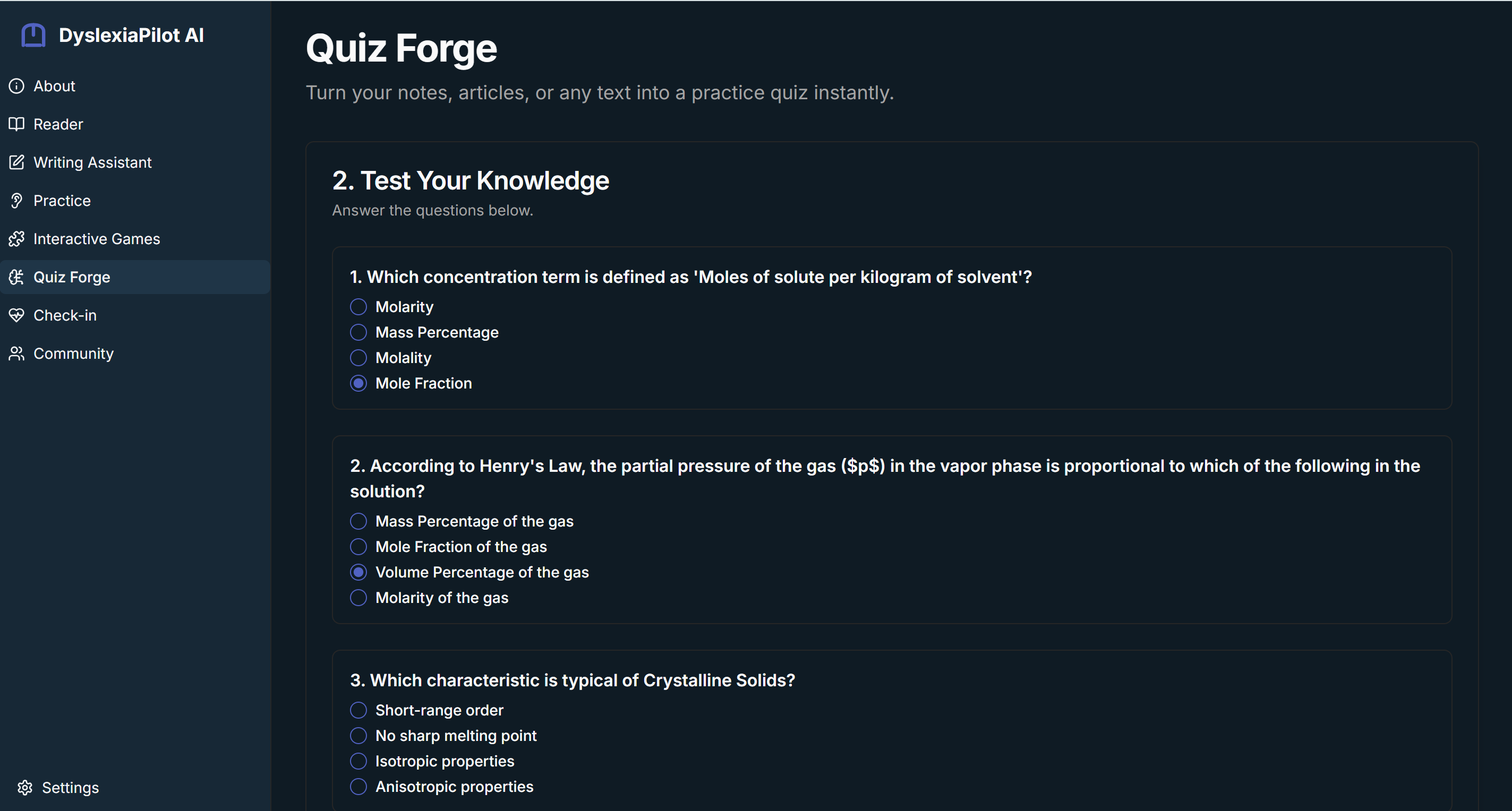Screen dimensions: 1512x811
Task: Navigate to Interactive Games section
Action: click(96, 239)
